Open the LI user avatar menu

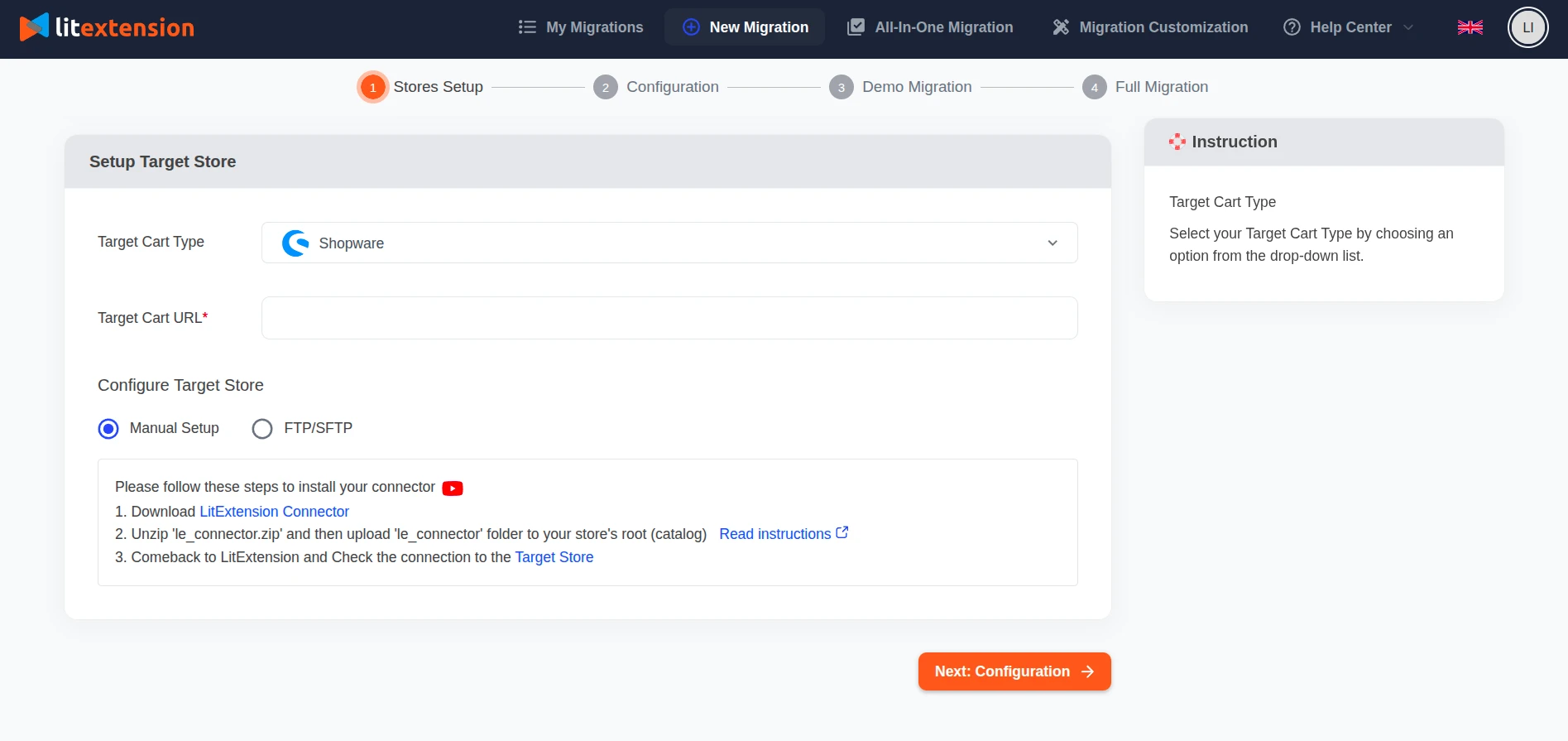click(1527, 27)
